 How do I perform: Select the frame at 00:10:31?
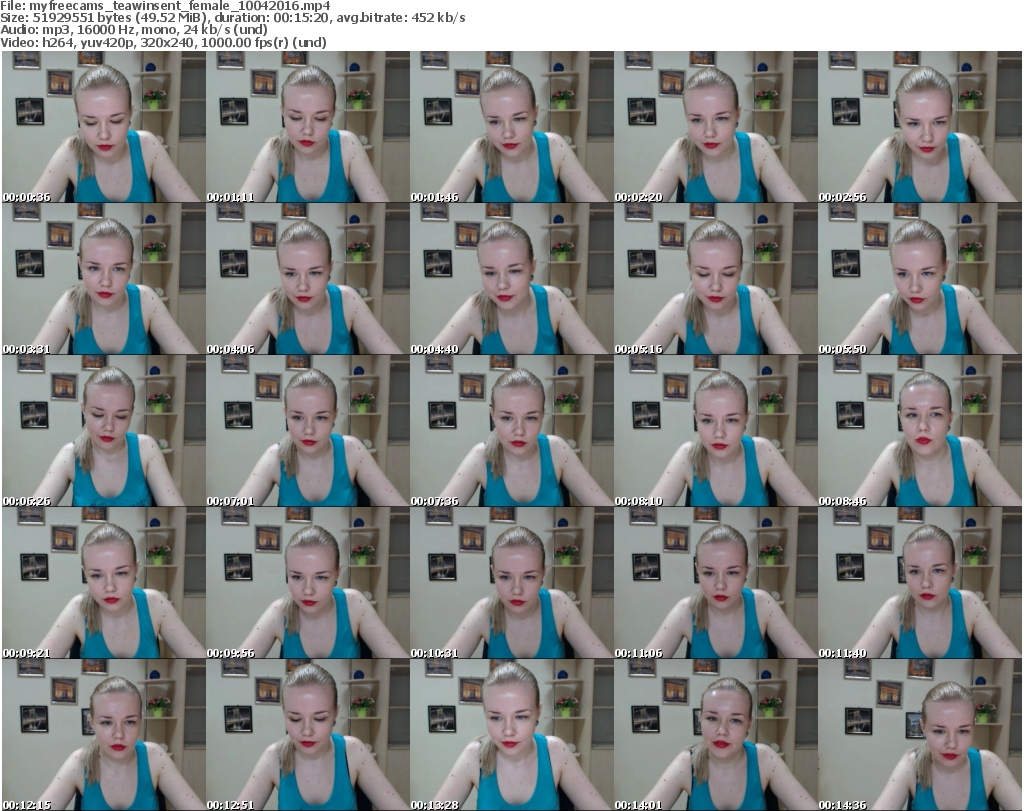511,583
